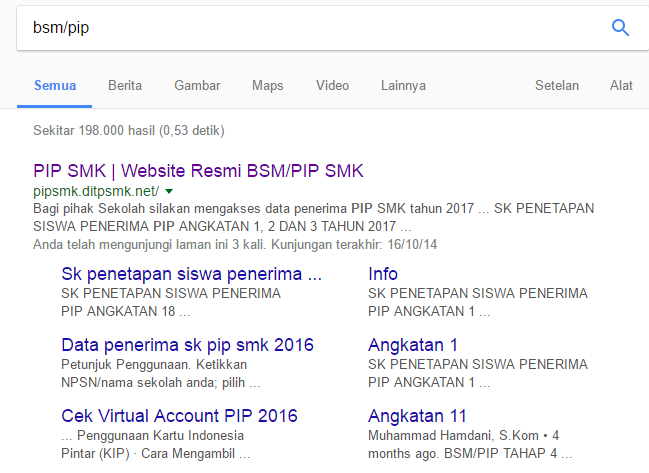The height and width of the screenshot is (473, 649).
Task: Click the 'Sekitar 198.000 hasil' result count
Action: pos(129,131)
